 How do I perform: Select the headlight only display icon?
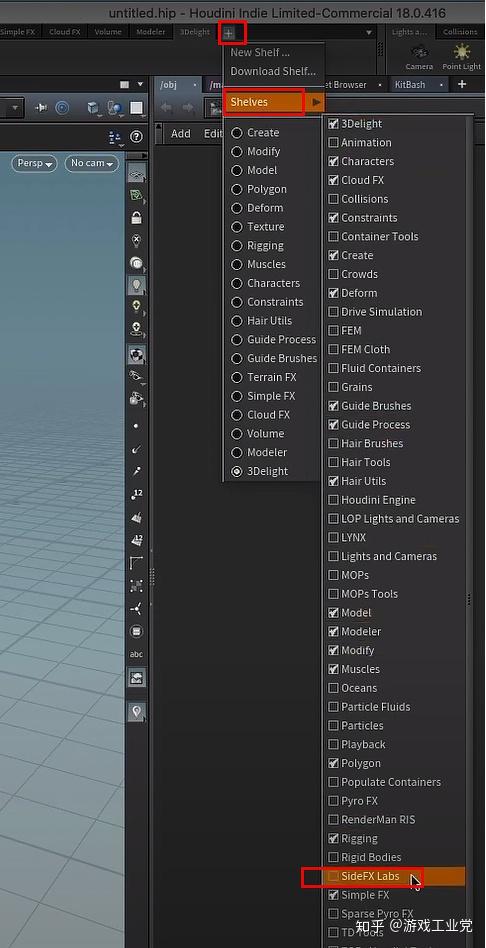137,263
